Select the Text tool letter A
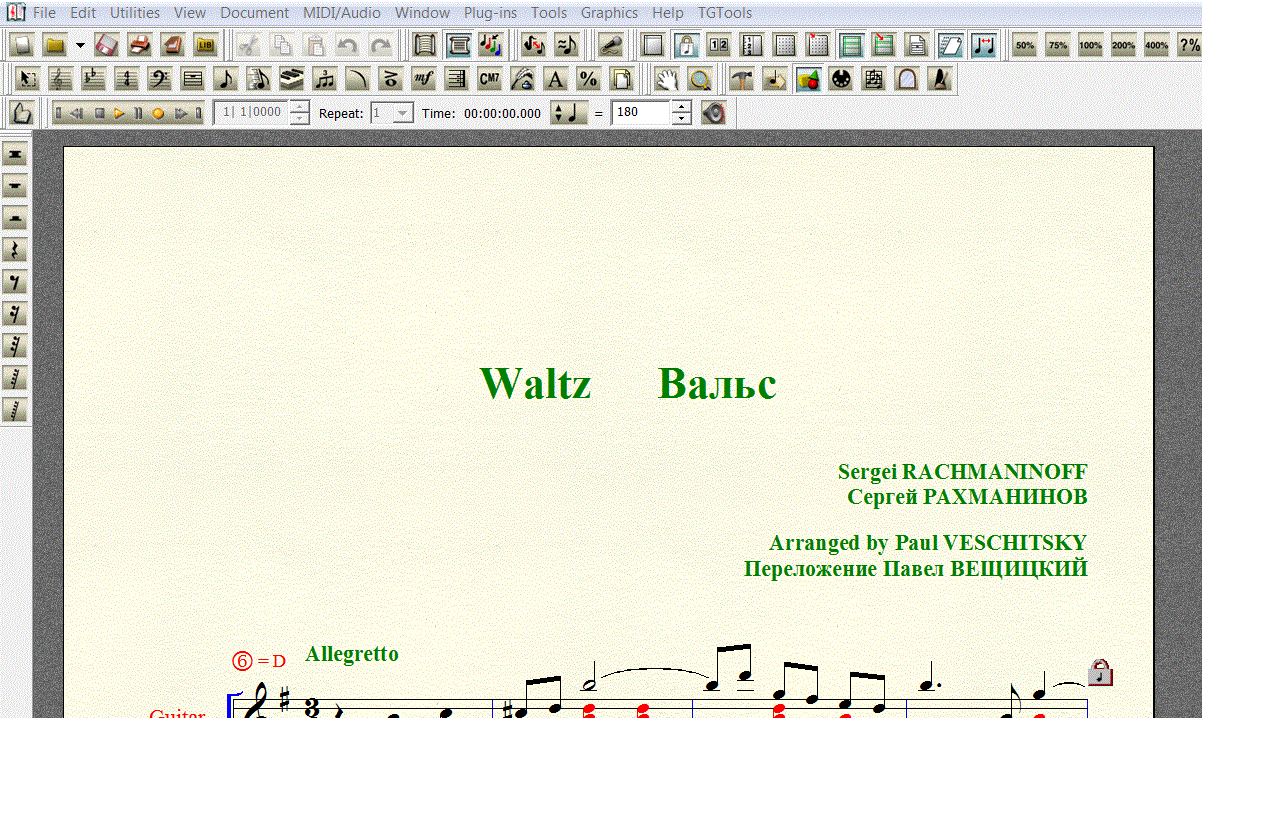The image size is (1274, 817). [556, 79]
